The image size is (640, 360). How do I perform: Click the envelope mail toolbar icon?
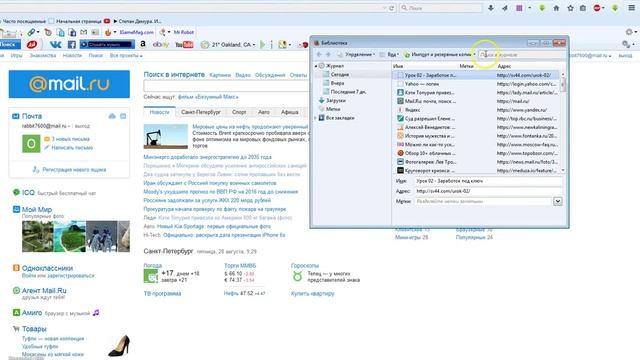pos(83,32)
